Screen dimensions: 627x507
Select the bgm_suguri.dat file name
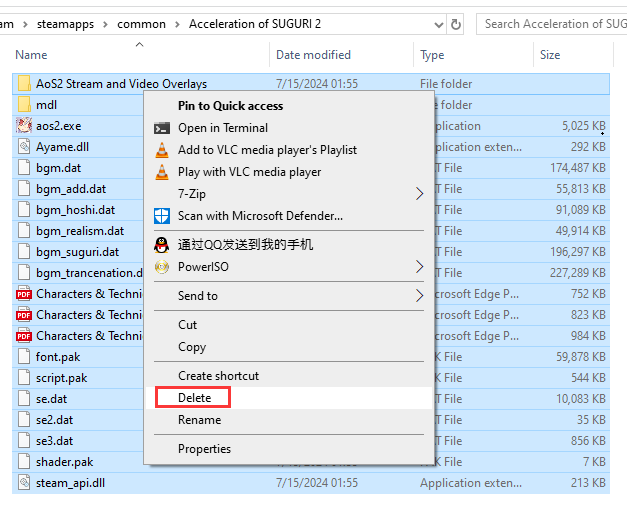78,252
